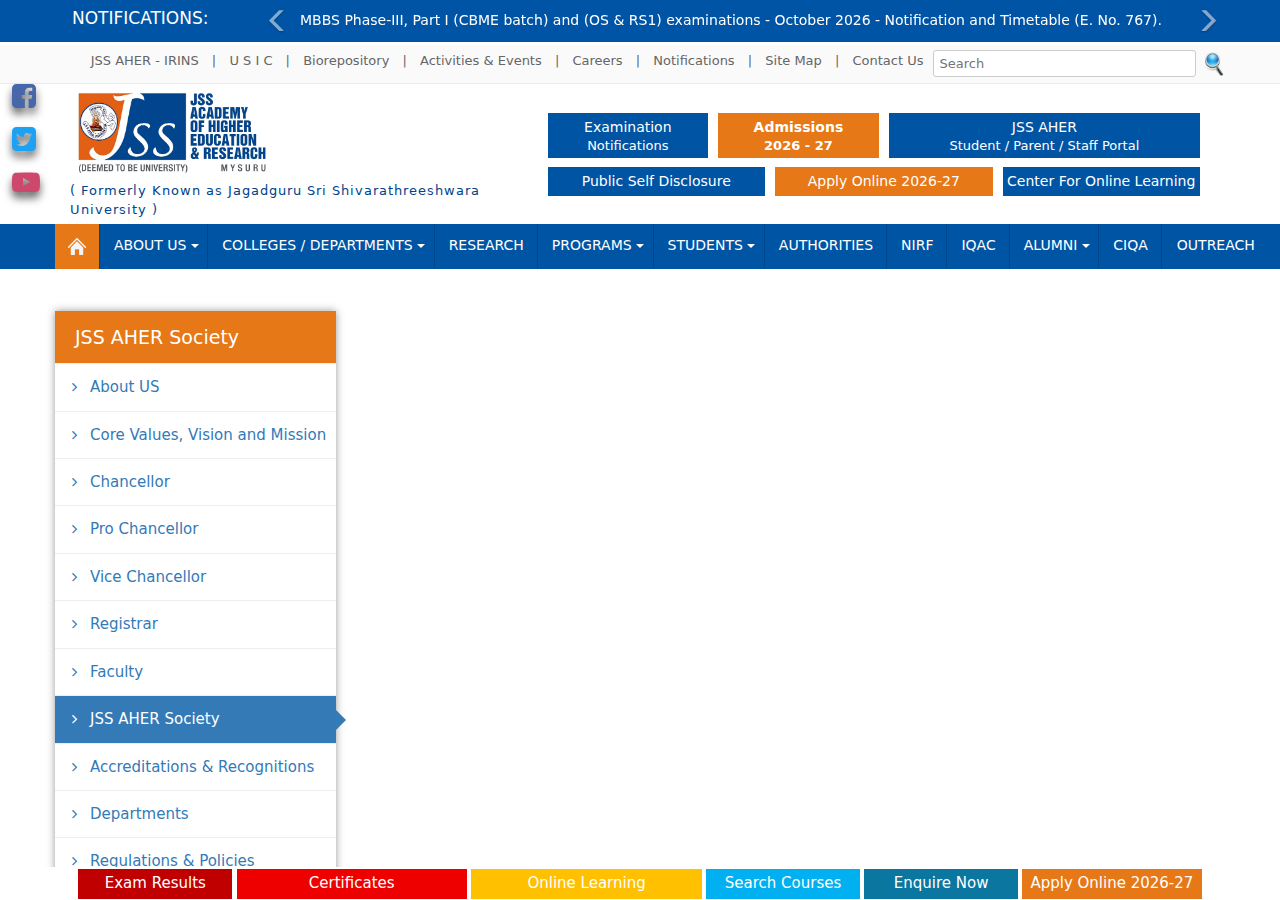Expand the ALUMNI dropdown menu

(x=1056, y=246)
